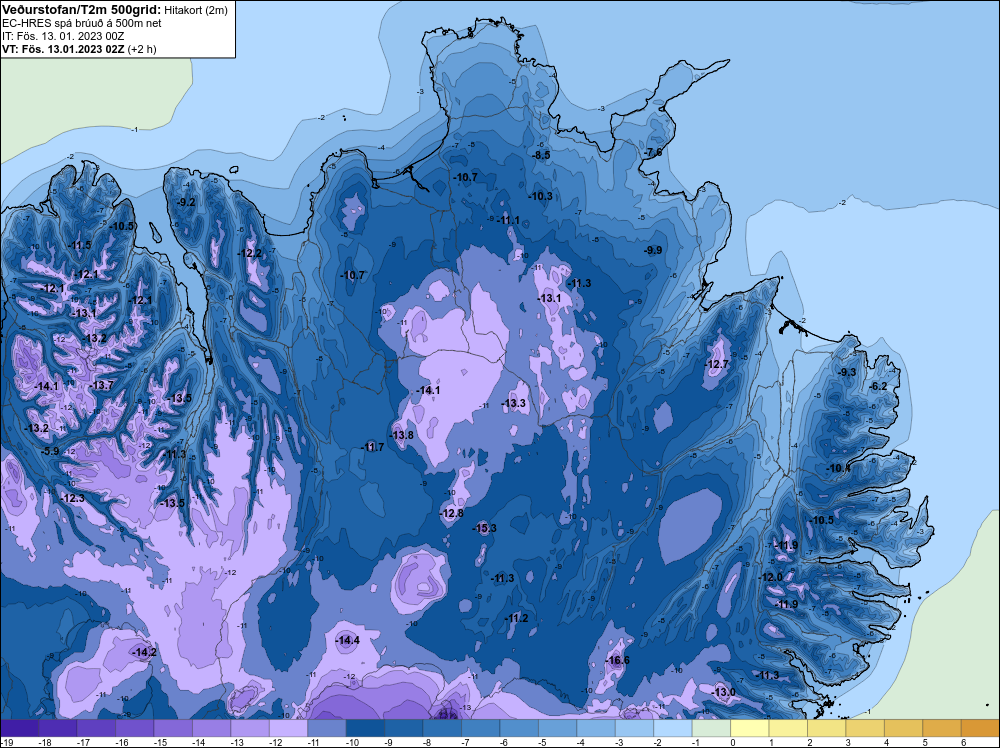Click the -16.6 temperature label
Viewport: 1000px width, 748px height.
(617, 660)
